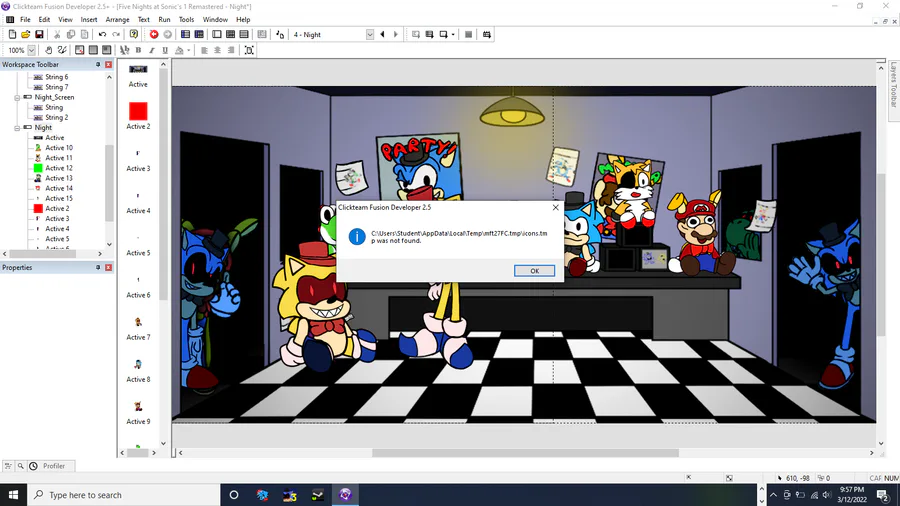
Task: Select Active 2 in workspace tree
Action: 57,209
